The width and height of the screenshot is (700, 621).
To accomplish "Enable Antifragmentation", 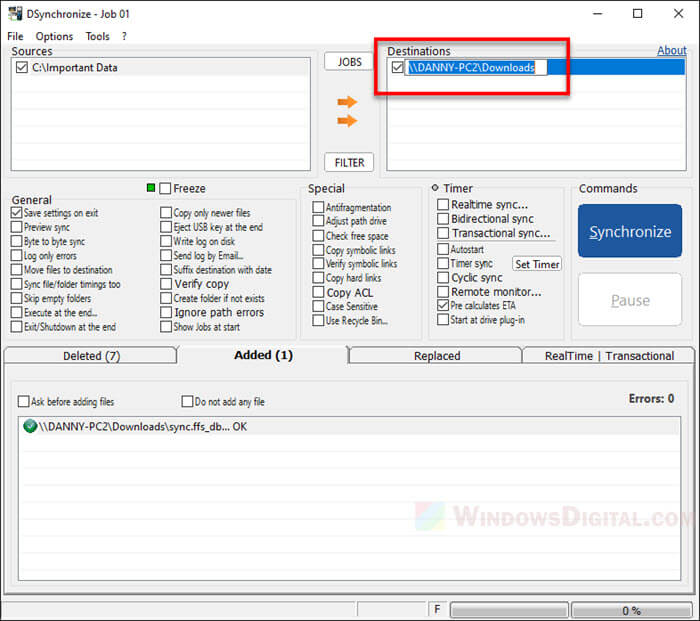I will 318,207.
